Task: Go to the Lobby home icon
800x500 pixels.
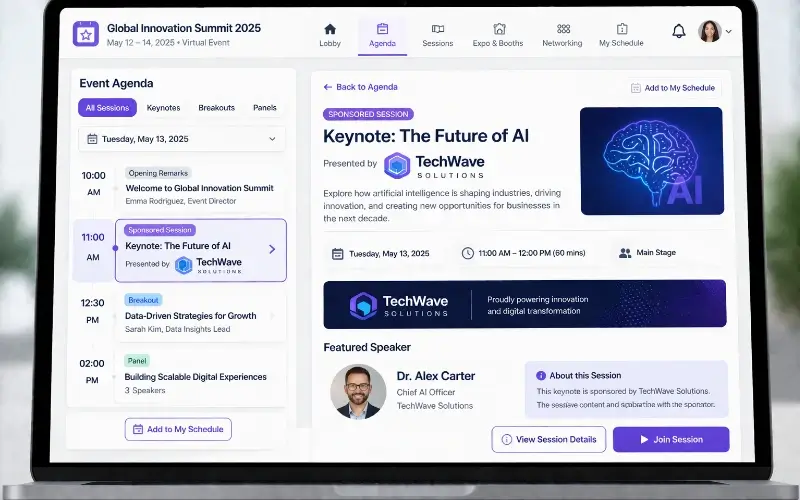Action: (330, 29)
